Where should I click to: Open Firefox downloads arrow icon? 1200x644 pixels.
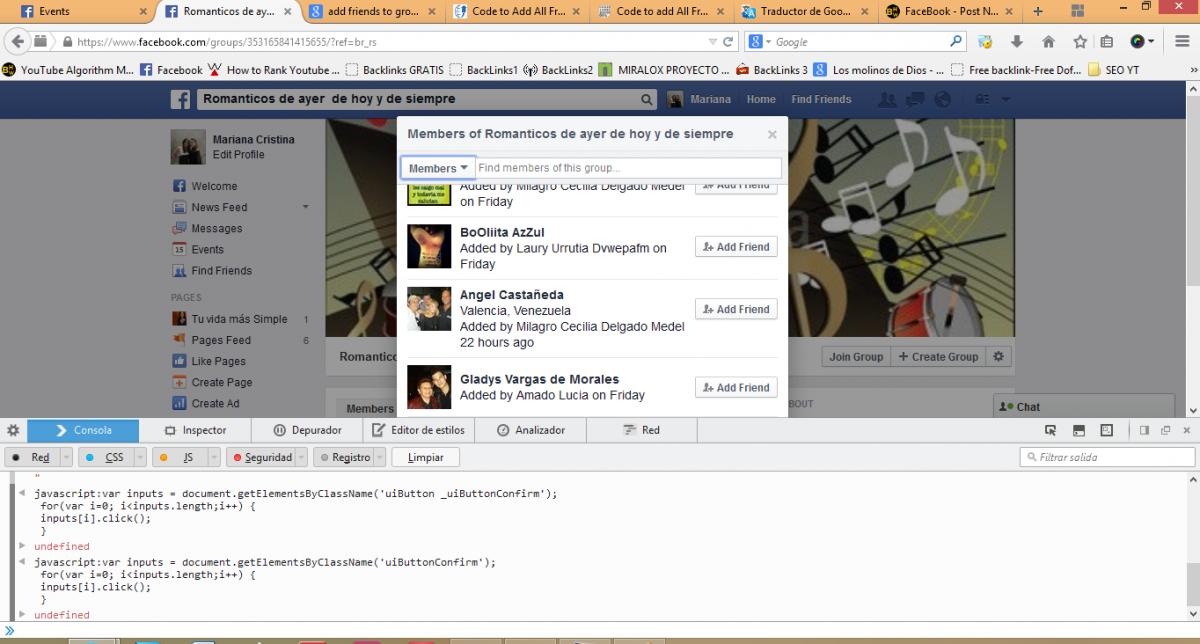1016,42
